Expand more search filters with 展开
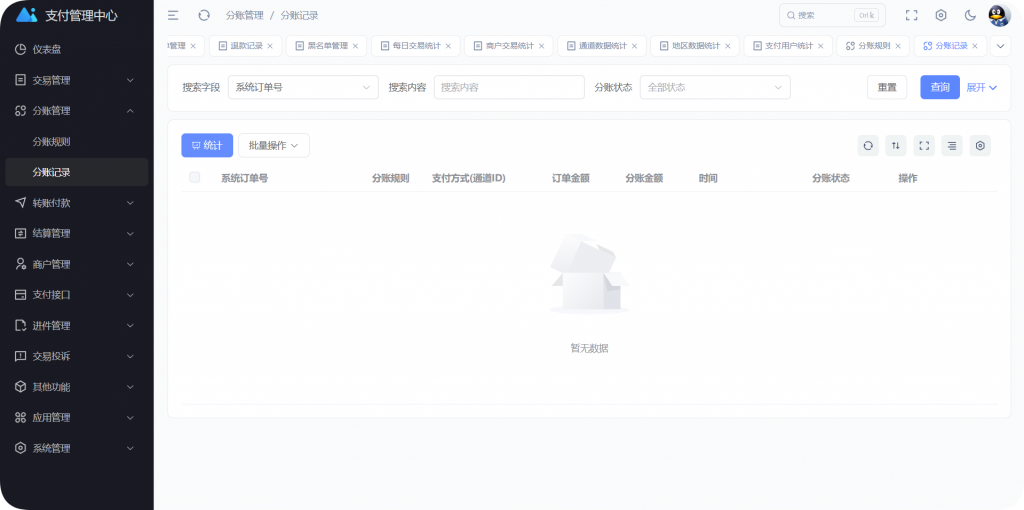Screen dimensions: 1024x510 click(982, 88)
